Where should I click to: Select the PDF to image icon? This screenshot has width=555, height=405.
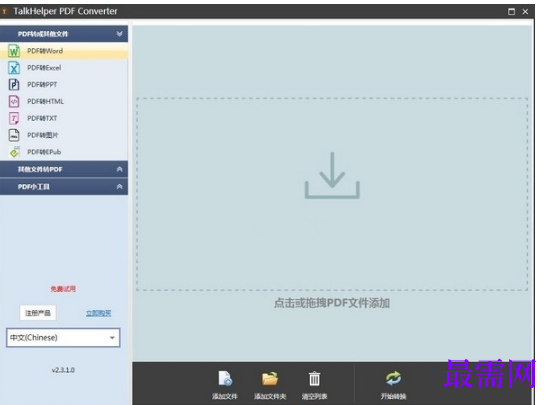[x=14, y=135]
